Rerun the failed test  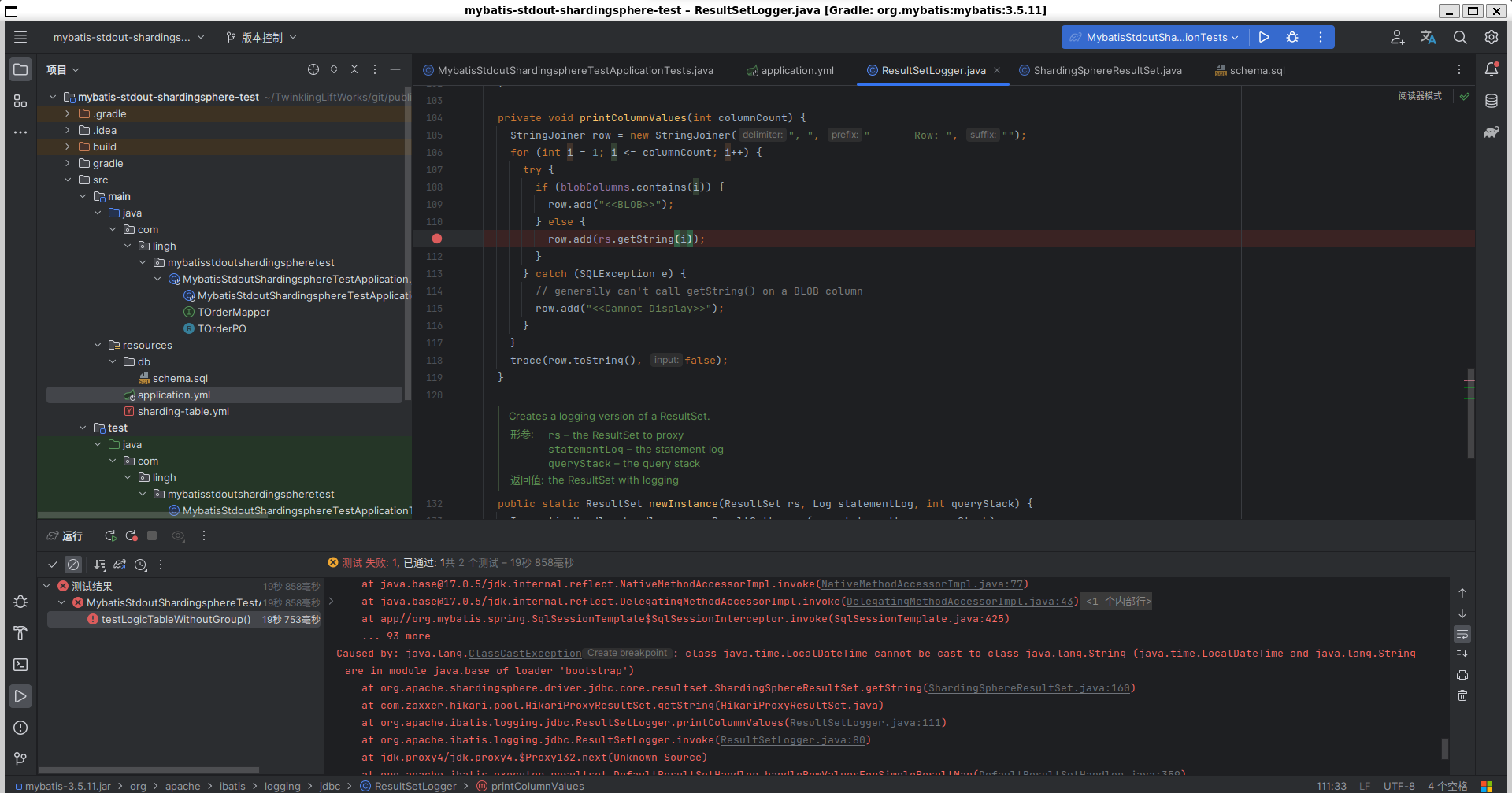click(x=132, y=535)
